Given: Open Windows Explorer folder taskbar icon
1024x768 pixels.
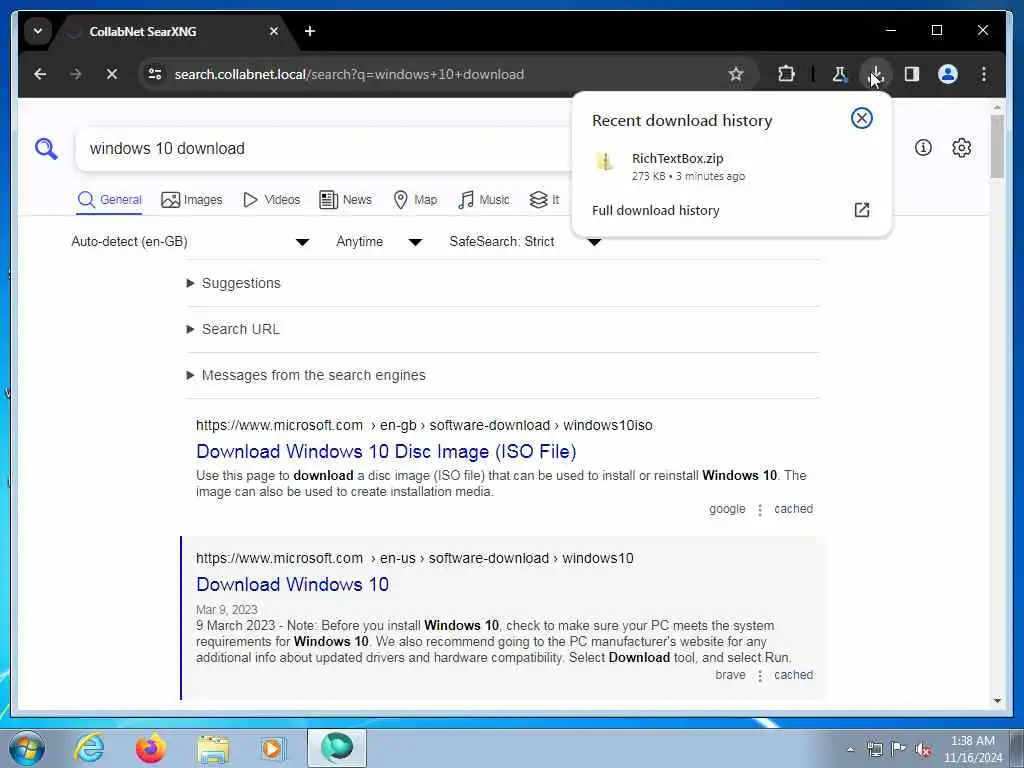Looking at the screenshot, I should point(213,748).
